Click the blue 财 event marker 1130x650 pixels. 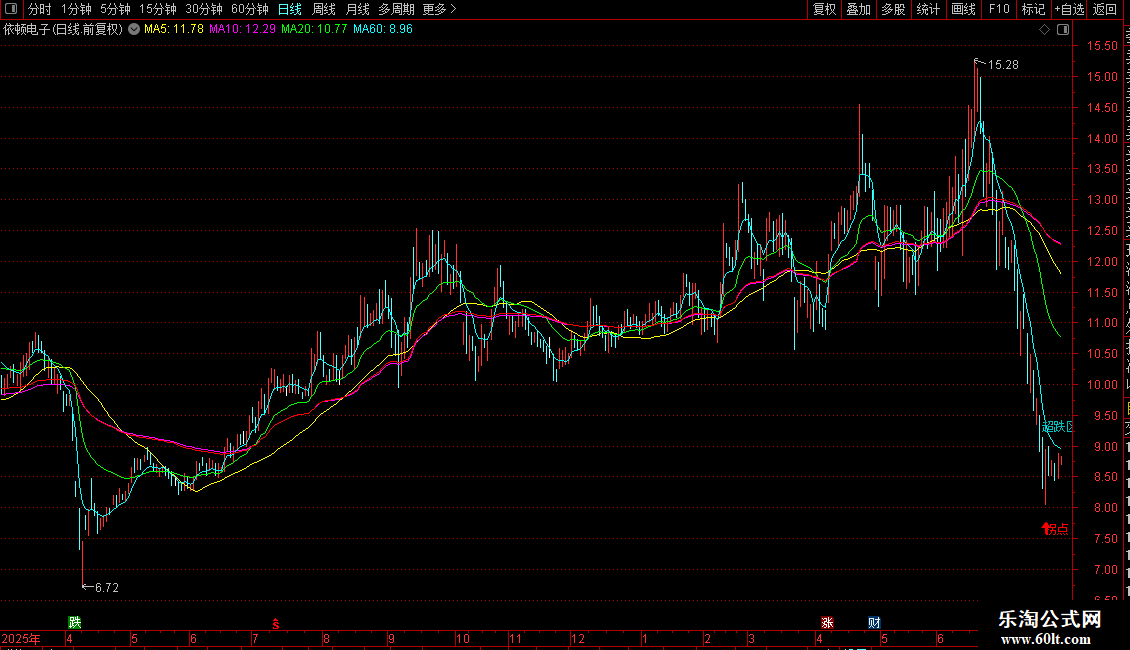pyautogui.click(x=874, y=623)
